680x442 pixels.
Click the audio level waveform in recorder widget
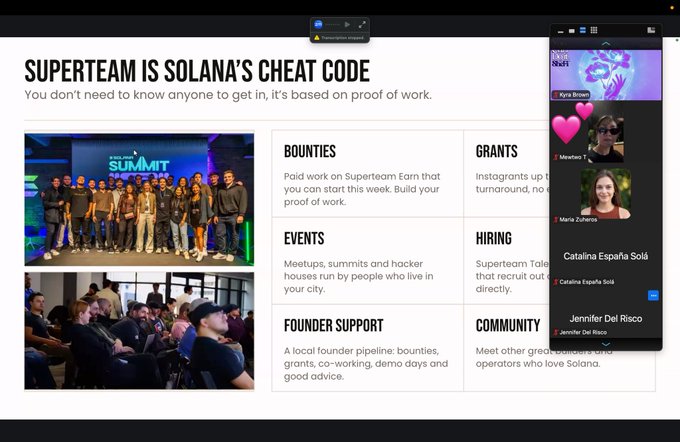333,25
